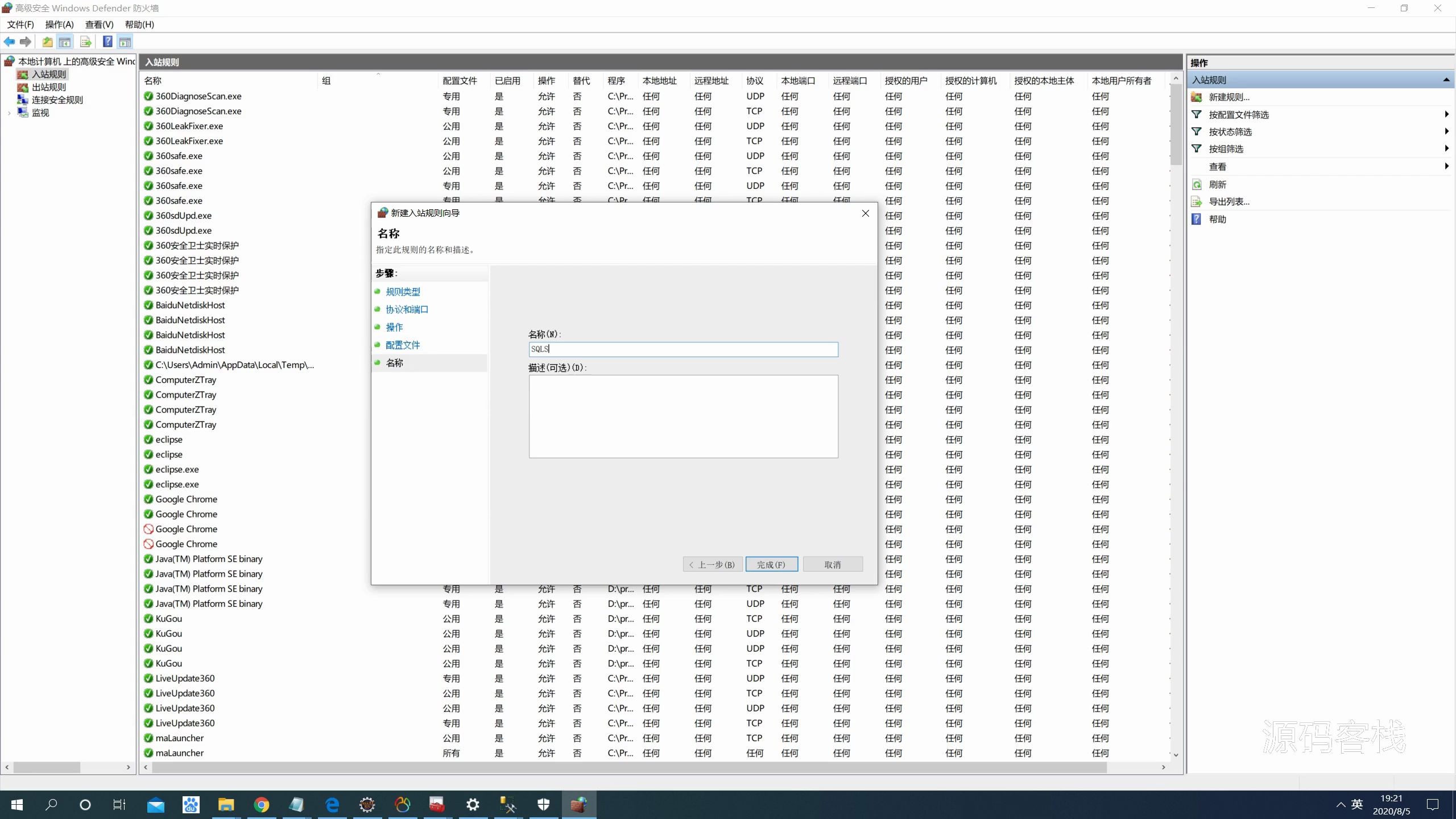Click the red toolbox icon on the taskbar
The width and height of the screenshot is (1456, 819).
point(437,805)
